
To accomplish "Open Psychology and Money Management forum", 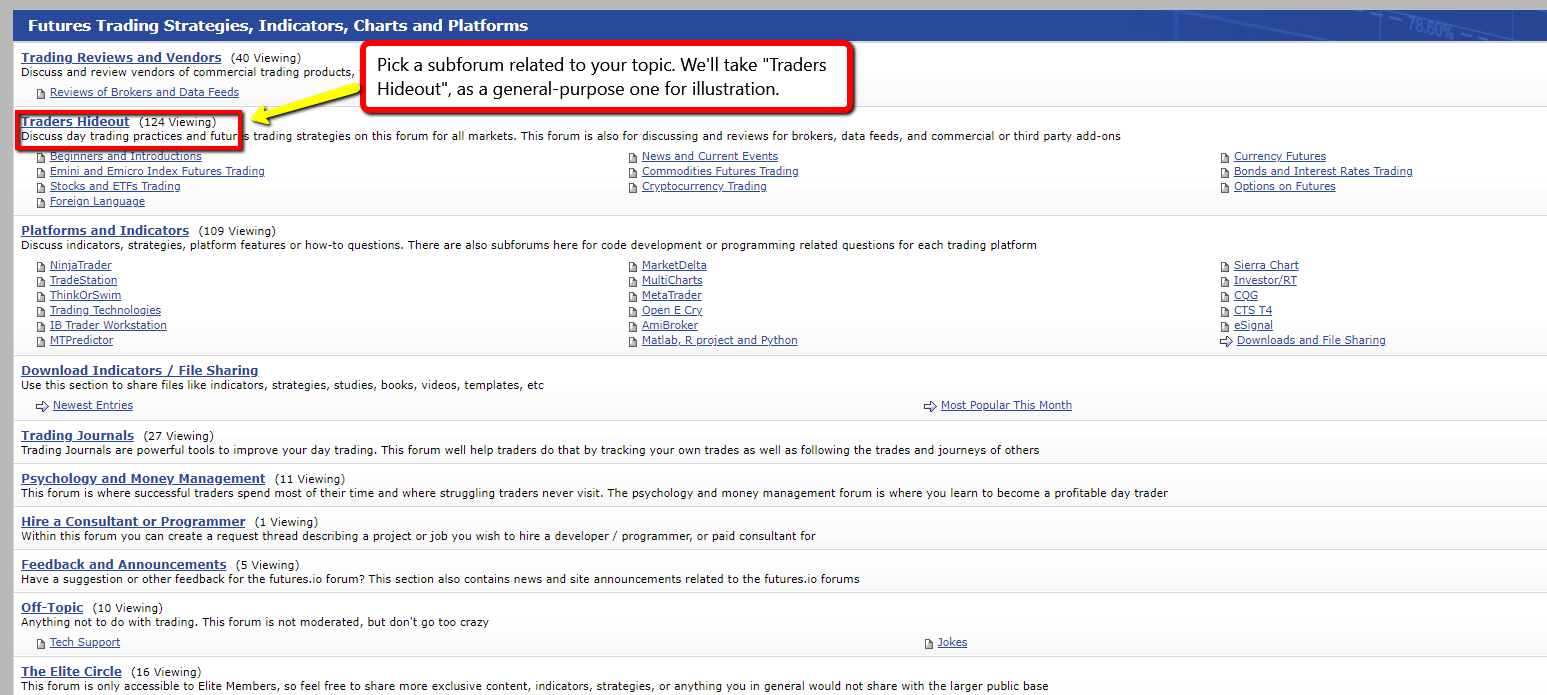I will coord(143,479).
